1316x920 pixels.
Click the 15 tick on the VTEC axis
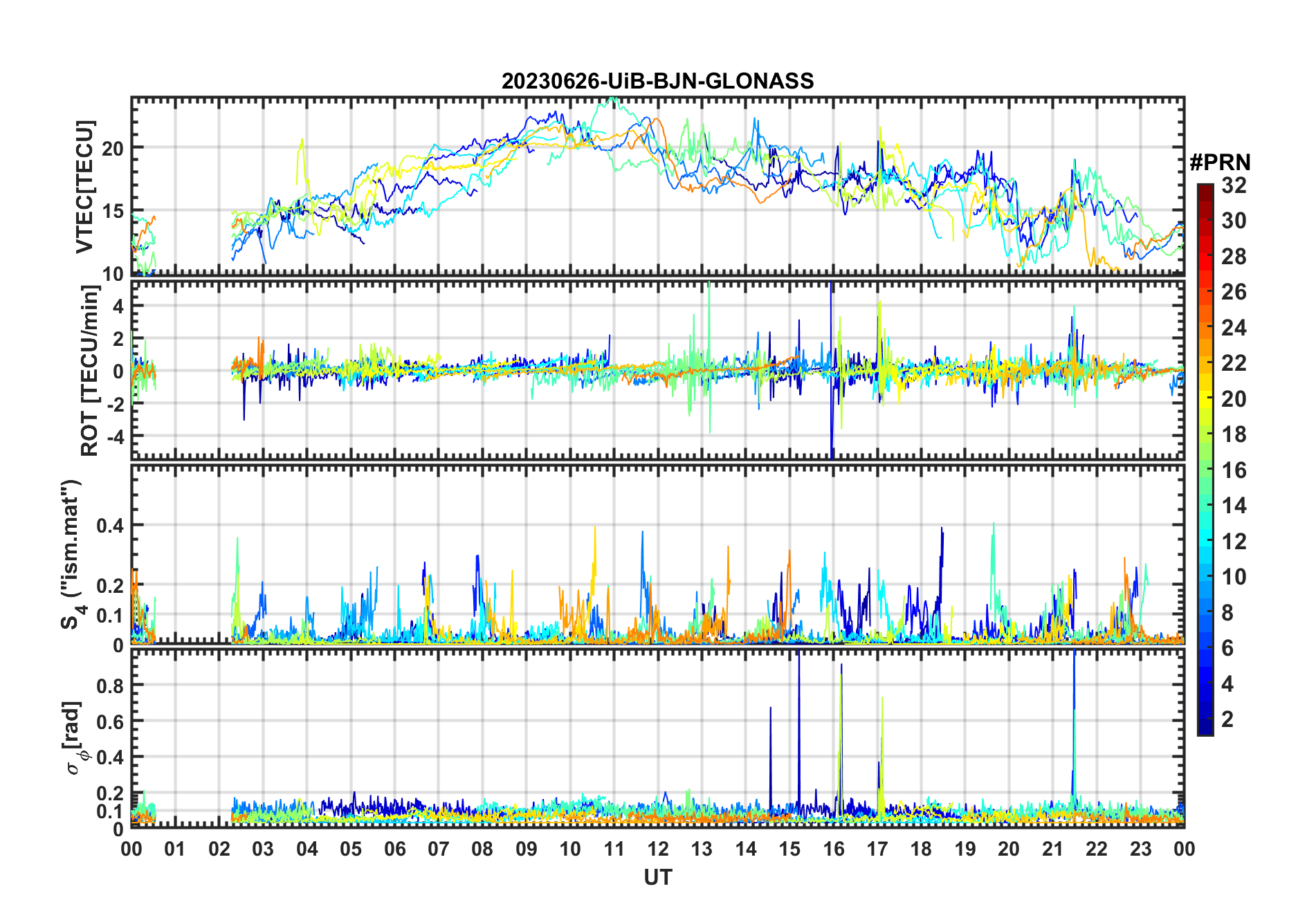113,211
